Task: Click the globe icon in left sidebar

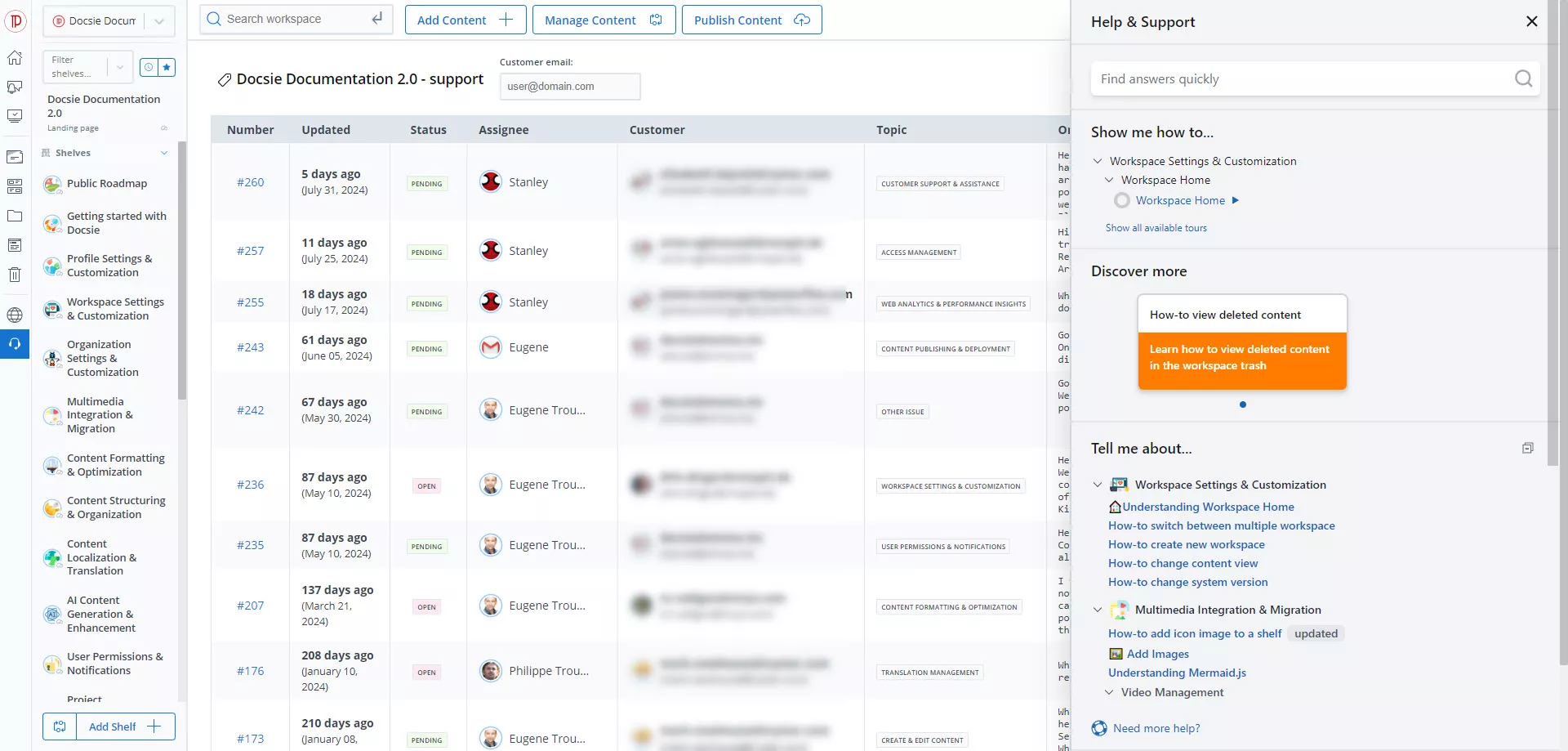Action: pyautogui.click(x=15, y=315)
